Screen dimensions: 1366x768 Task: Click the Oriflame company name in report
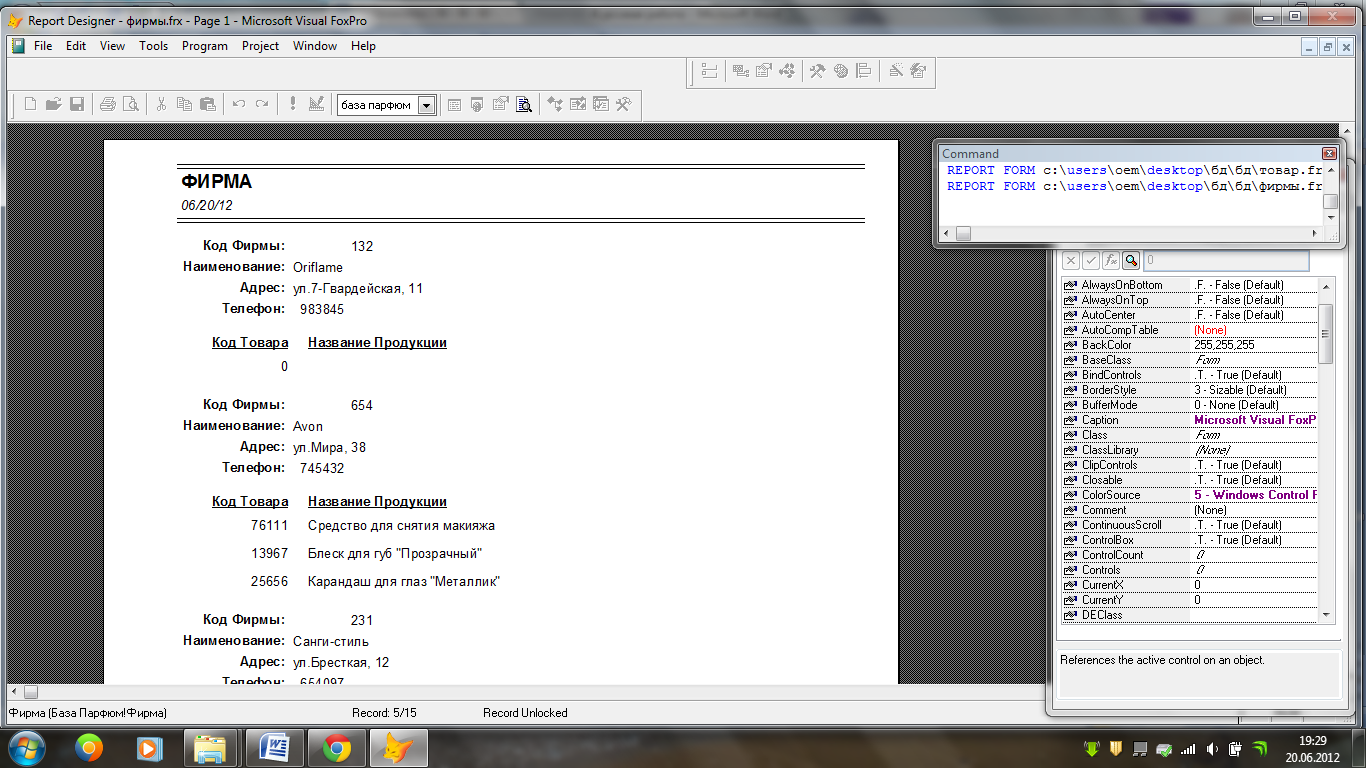point(318,267)
